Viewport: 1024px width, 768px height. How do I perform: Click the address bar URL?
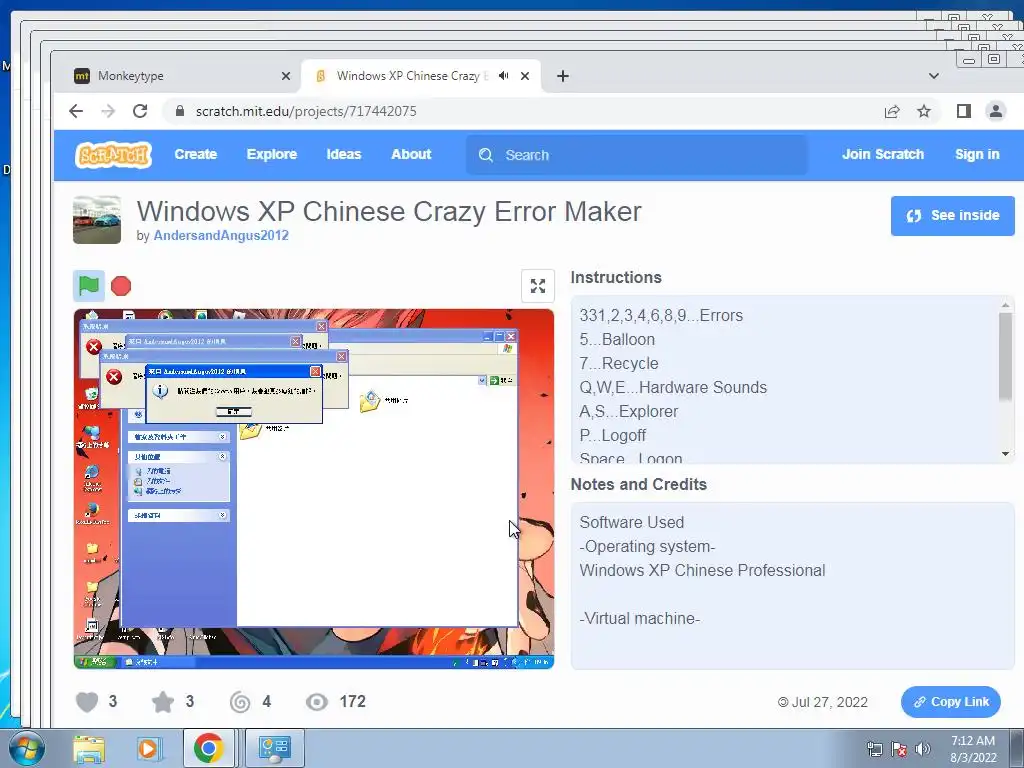point(306,111)
